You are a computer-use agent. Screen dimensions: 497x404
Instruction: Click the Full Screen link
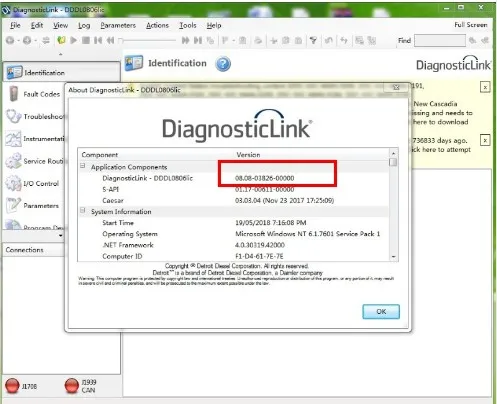click(x=471, y=25)
